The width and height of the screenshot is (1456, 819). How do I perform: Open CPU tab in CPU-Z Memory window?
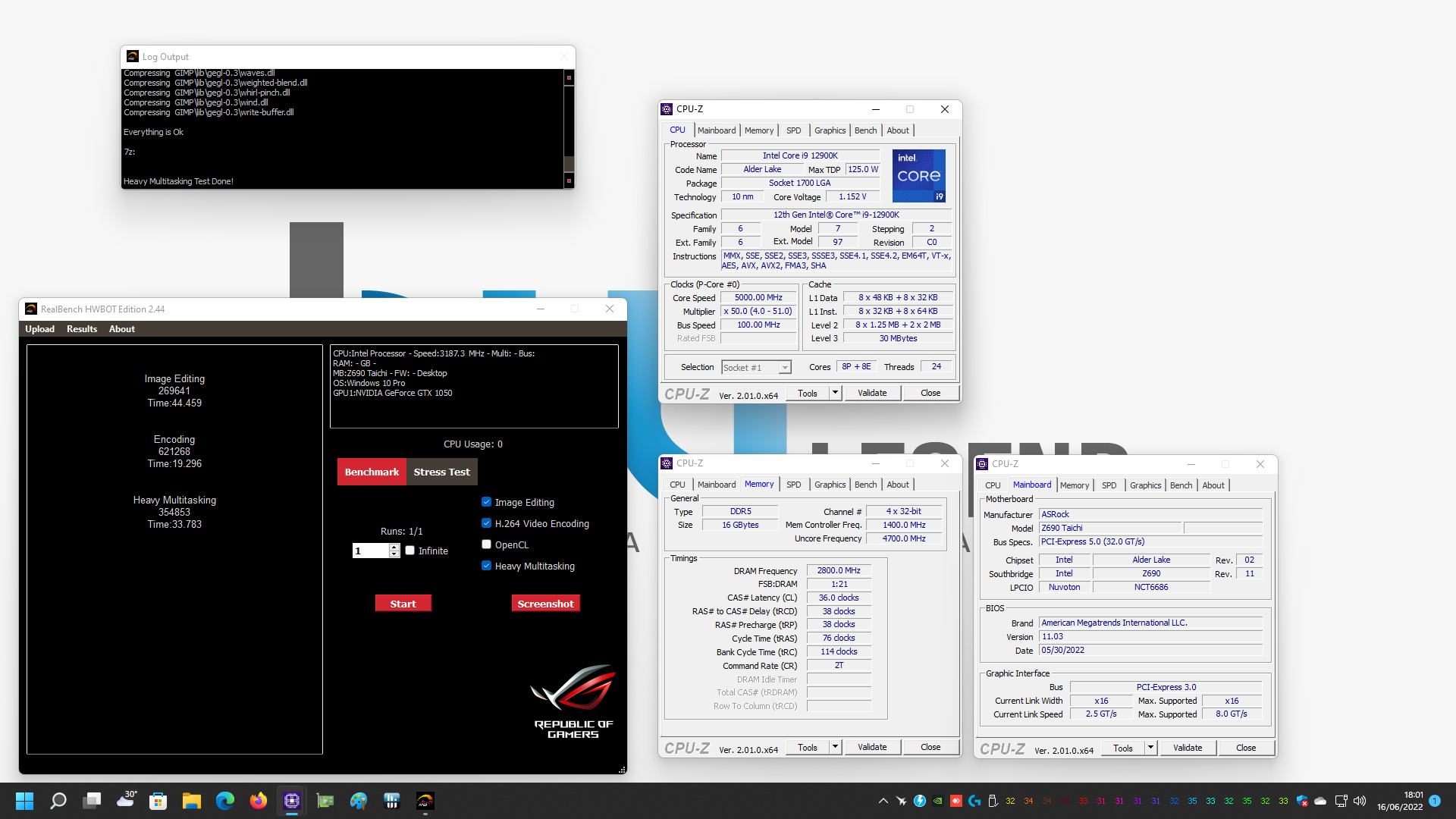[x=677, y=485]
